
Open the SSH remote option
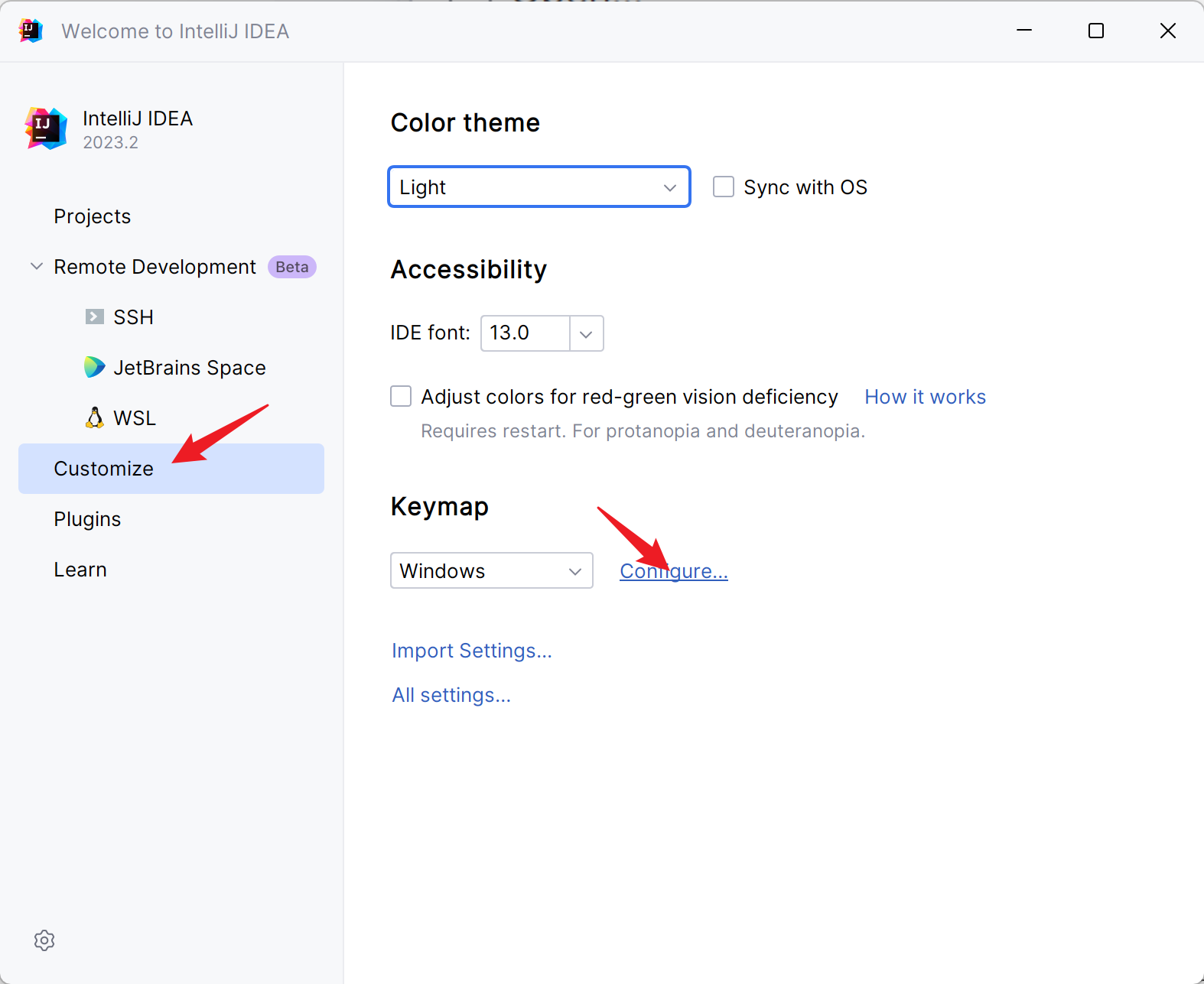(134, 317)
